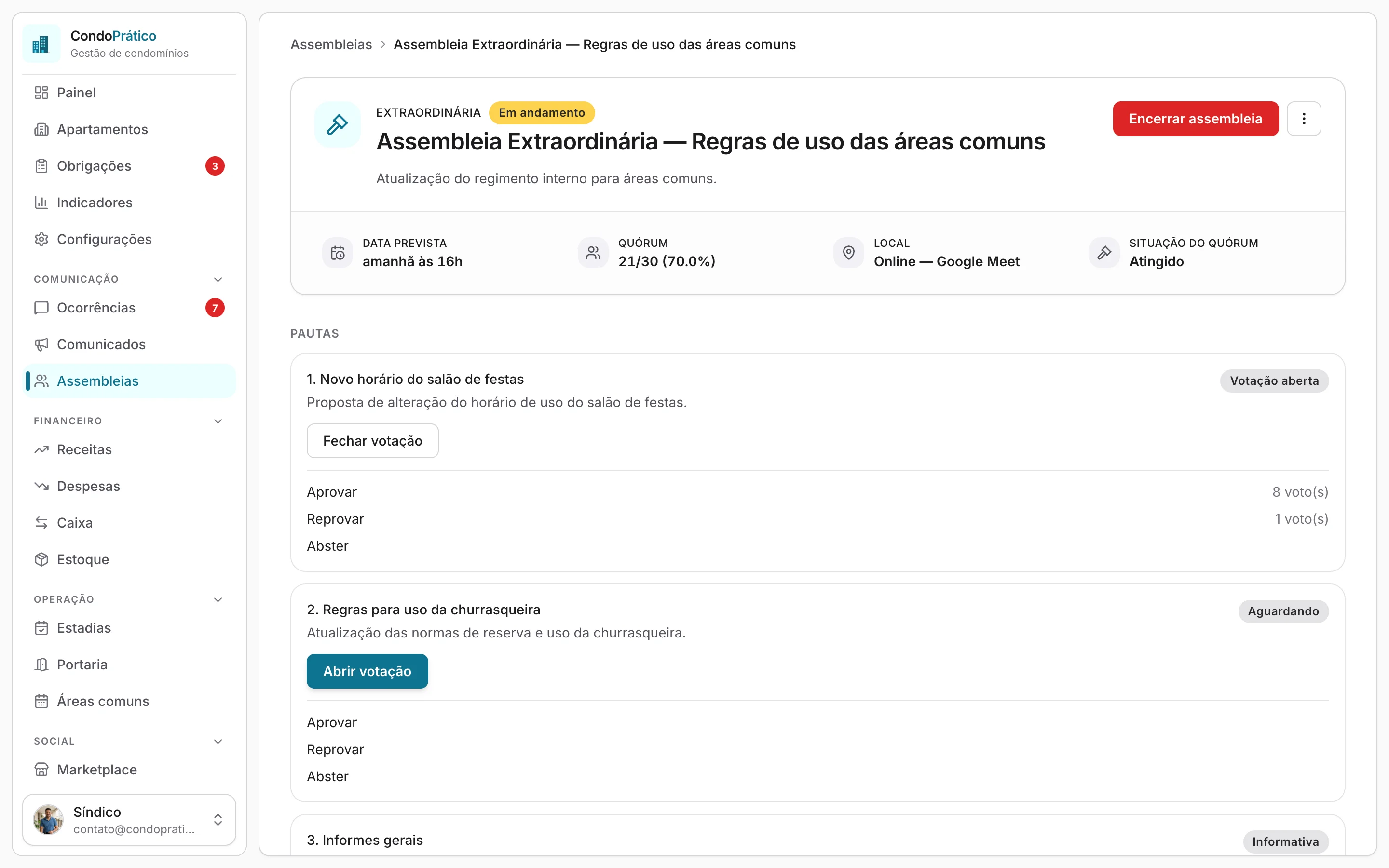
Task: Click Encerrar assembleia button
Action: (x=1195, y=119)
